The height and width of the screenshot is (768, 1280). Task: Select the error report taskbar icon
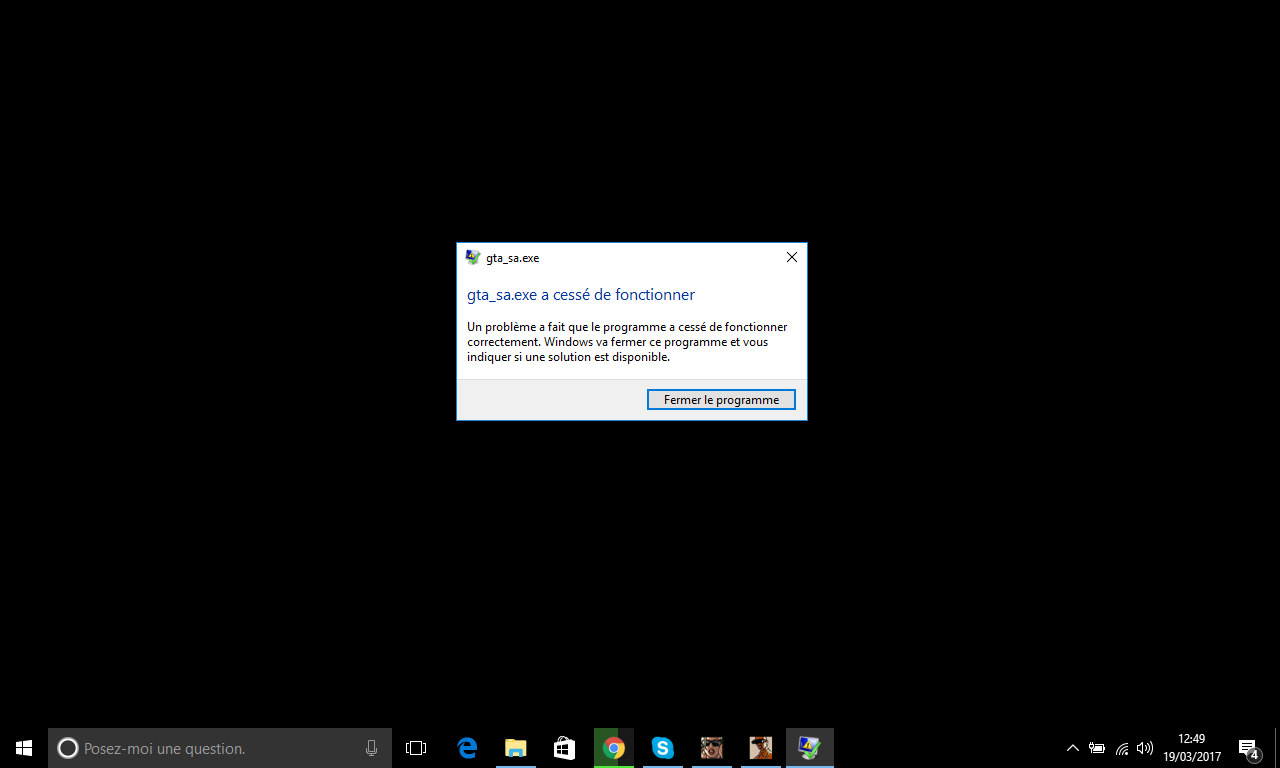click(x=810, y=748)
